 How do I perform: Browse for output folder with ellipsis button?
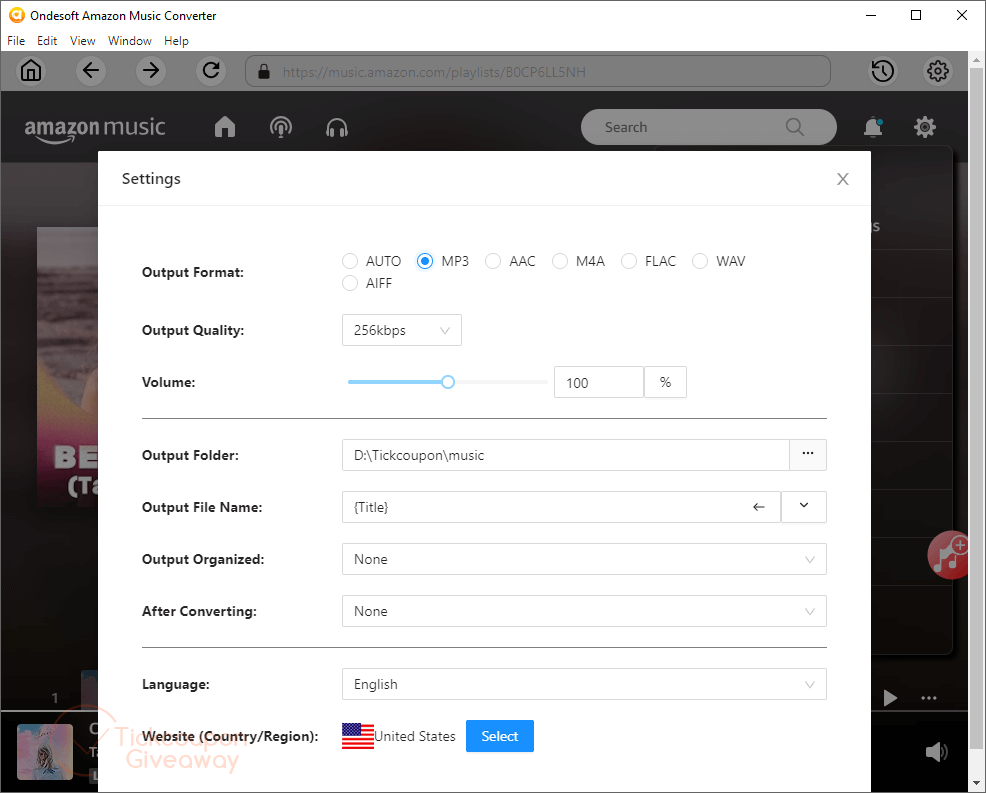pos(807,455)
